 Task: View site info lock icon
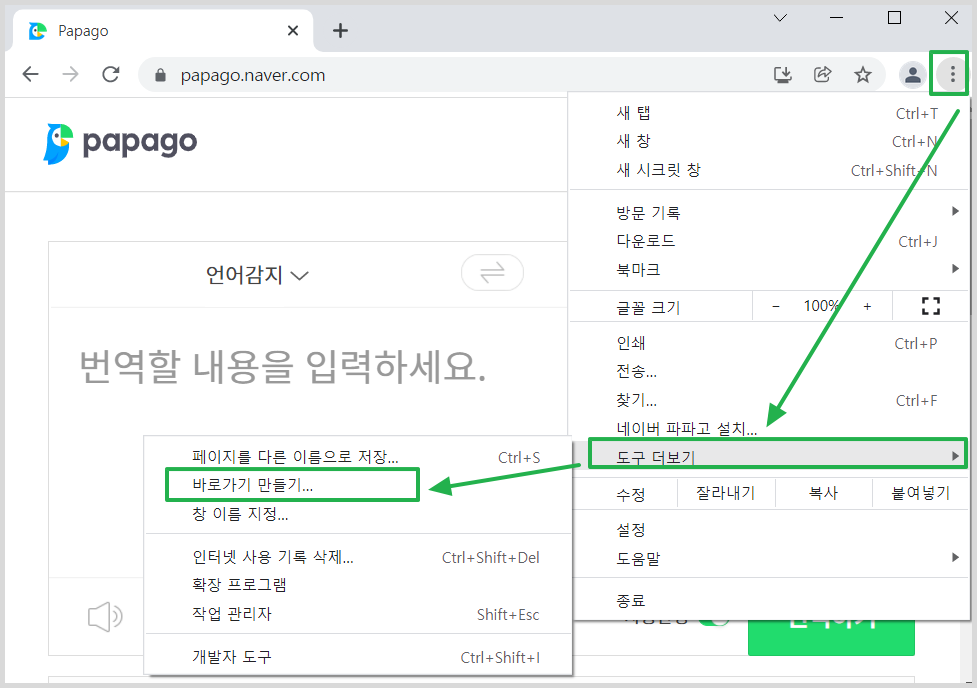coord(160,75)
